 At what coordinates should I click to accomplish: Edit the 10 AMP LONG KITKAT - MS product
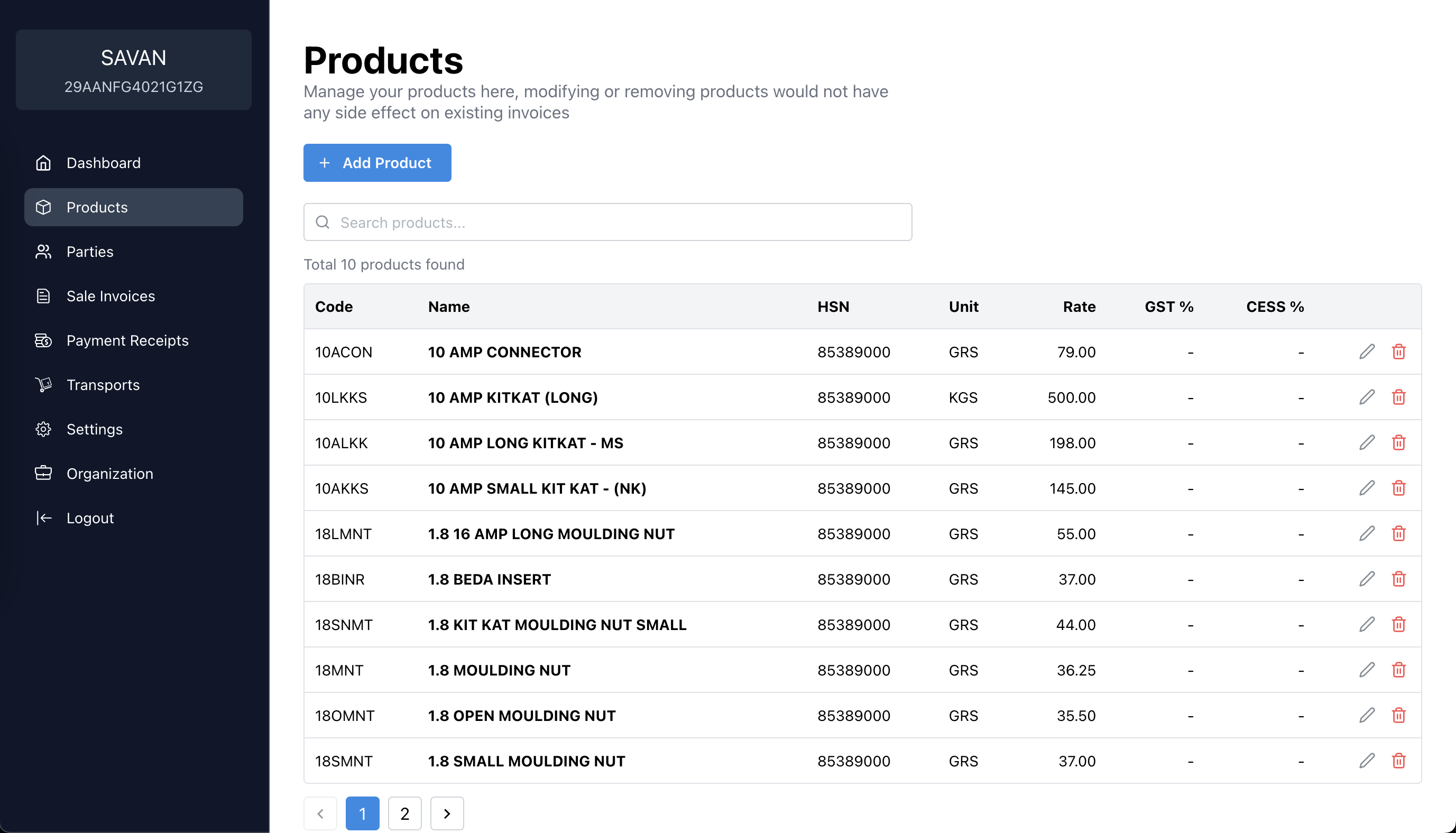[x=1367, y=442]
